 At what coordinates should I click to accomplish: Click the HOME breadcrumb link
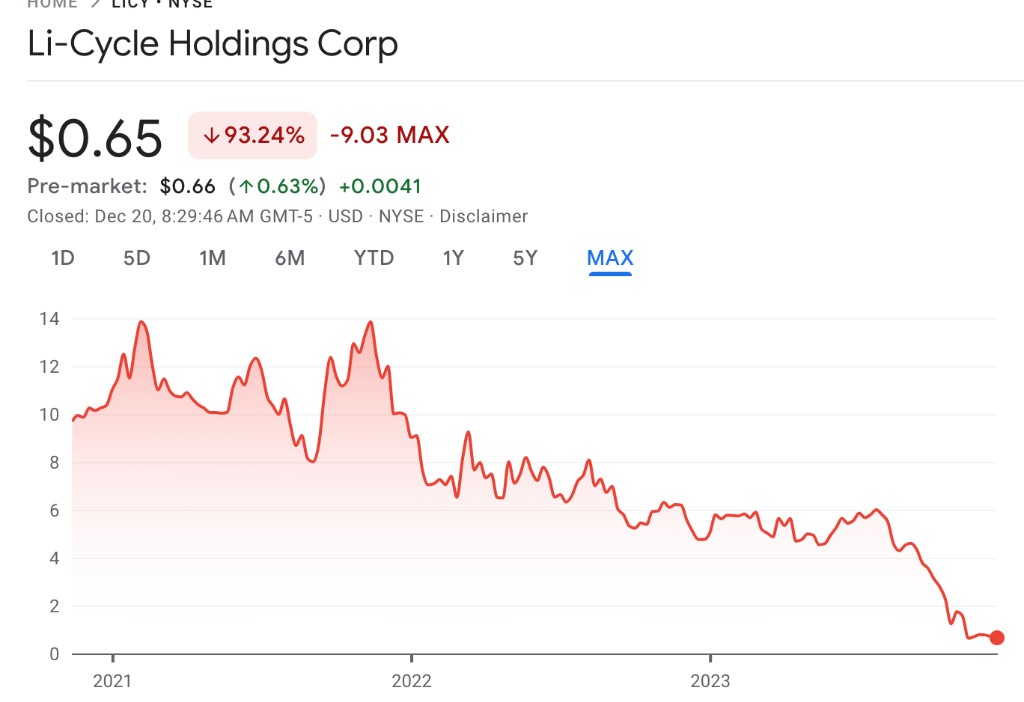pyautogui.click(x=52, y=4)
